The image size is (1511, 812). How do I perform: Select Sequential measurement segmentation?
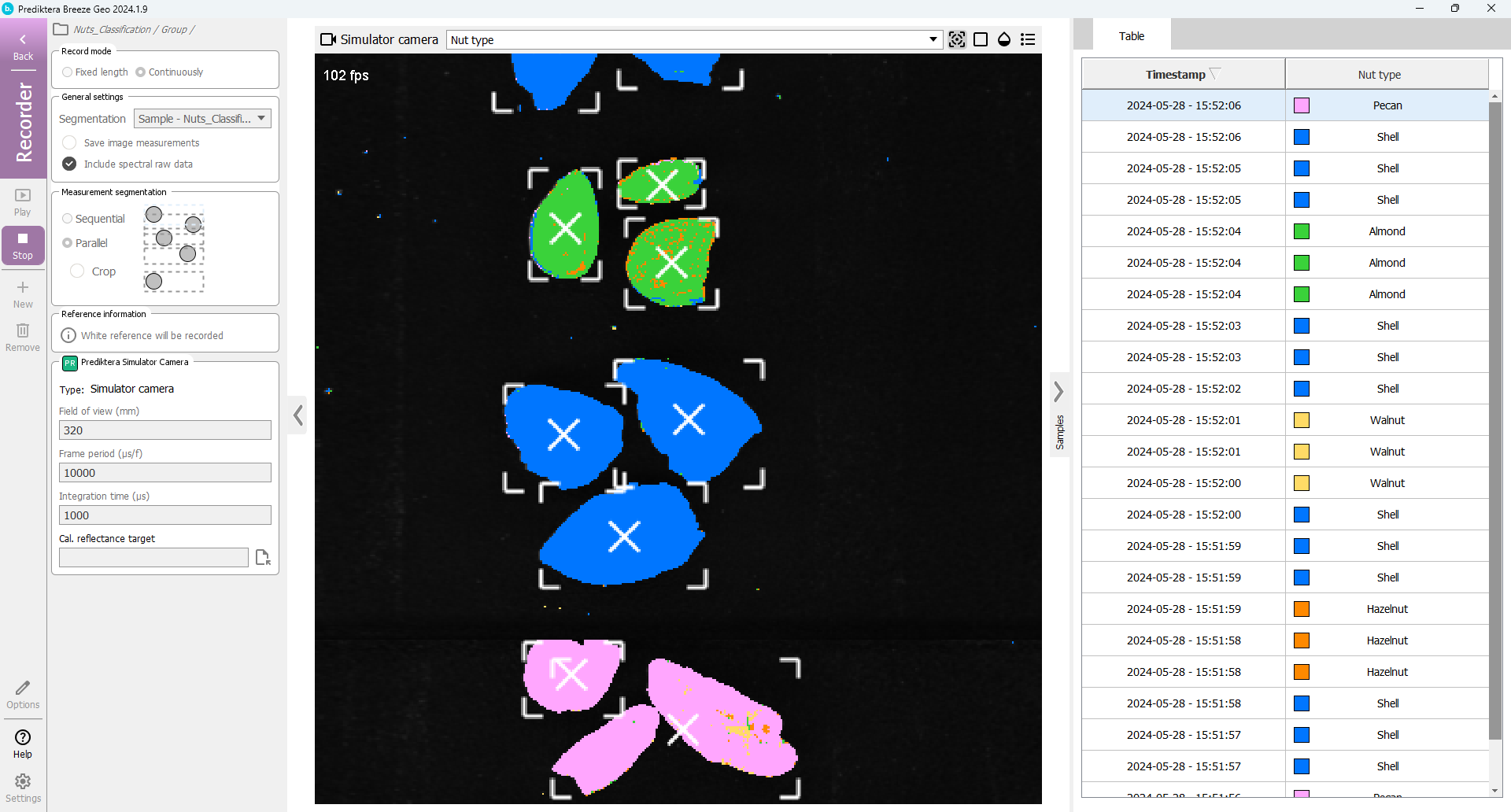[68, 219]
